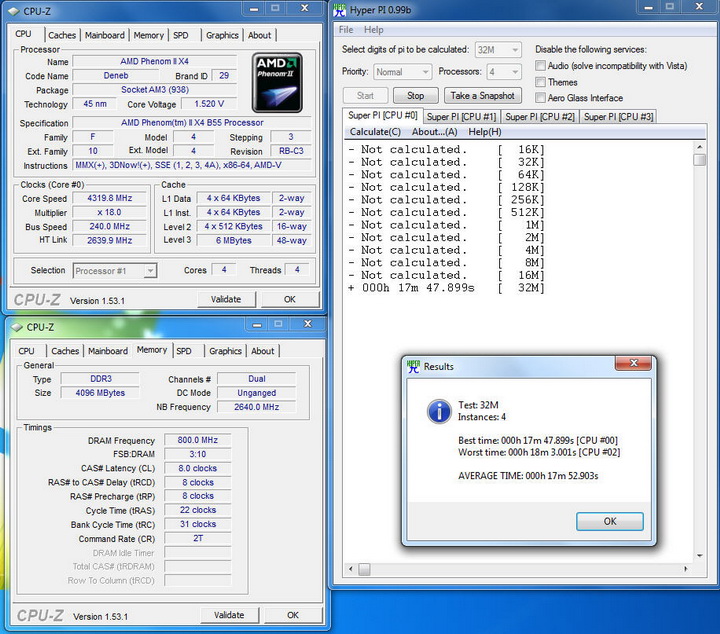This screenshot has width=720, height=634.
Task: Click the HT Link value 2639.9 MHz
Action: tap(110, 241)
